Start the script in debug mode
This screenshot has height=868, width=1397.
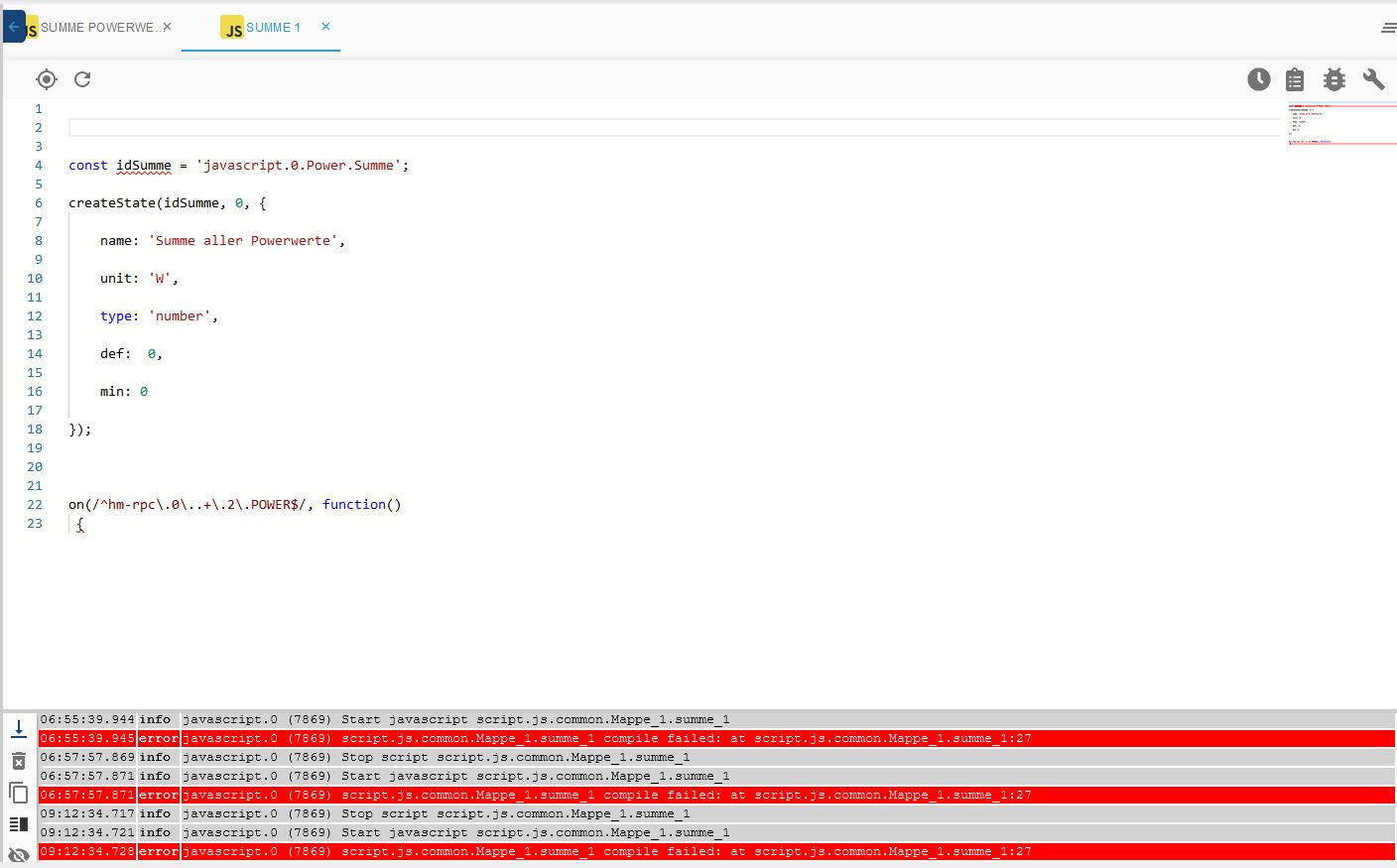click(1333, 79)
